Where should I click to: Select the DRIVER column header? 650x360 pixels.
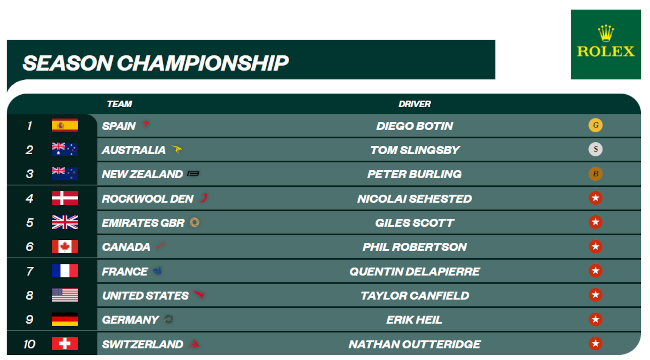pyautogui.click(x=415, y=104)
